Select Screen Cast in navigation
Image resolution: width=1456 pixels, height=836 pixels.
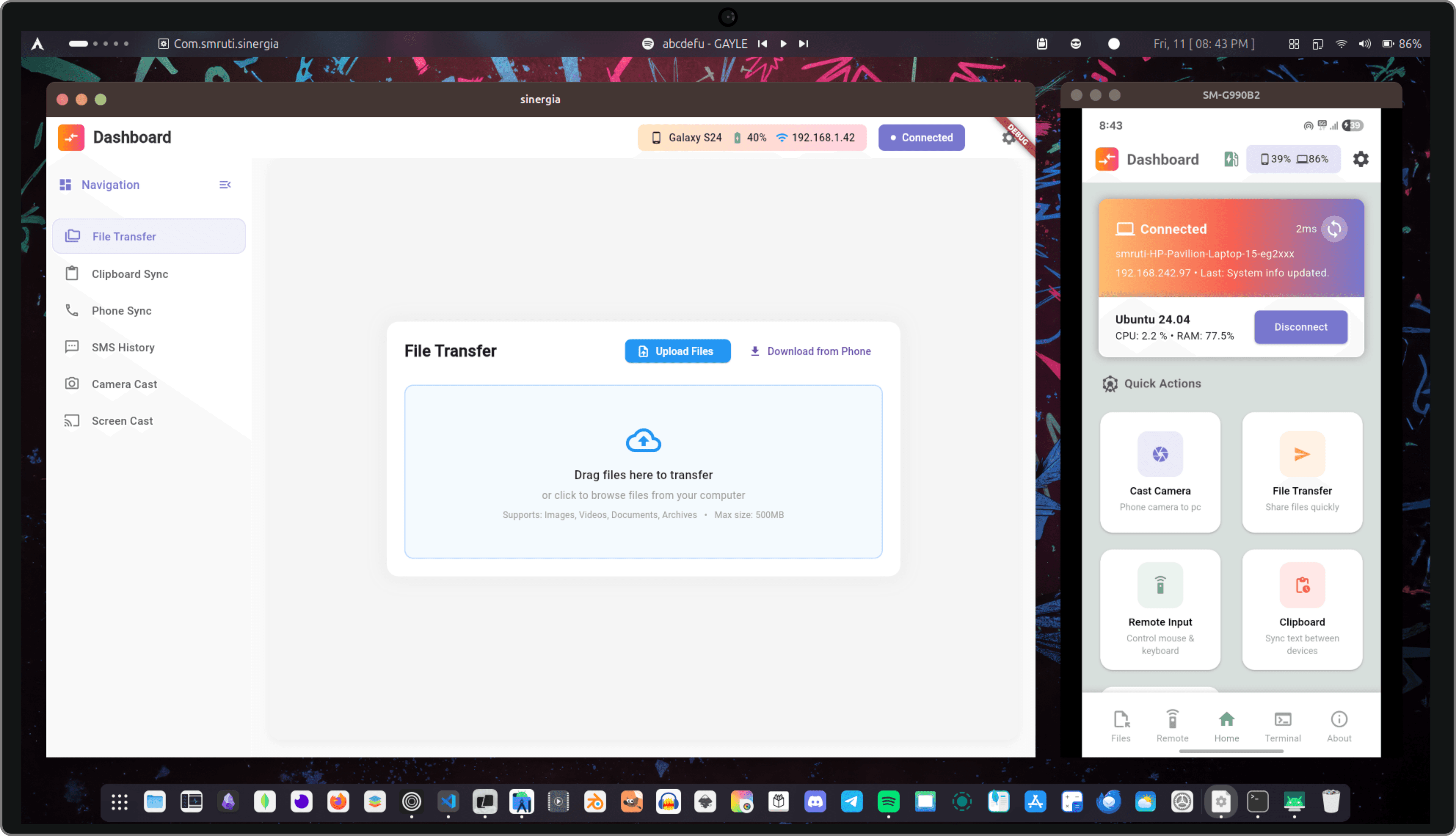coord(122,421)
